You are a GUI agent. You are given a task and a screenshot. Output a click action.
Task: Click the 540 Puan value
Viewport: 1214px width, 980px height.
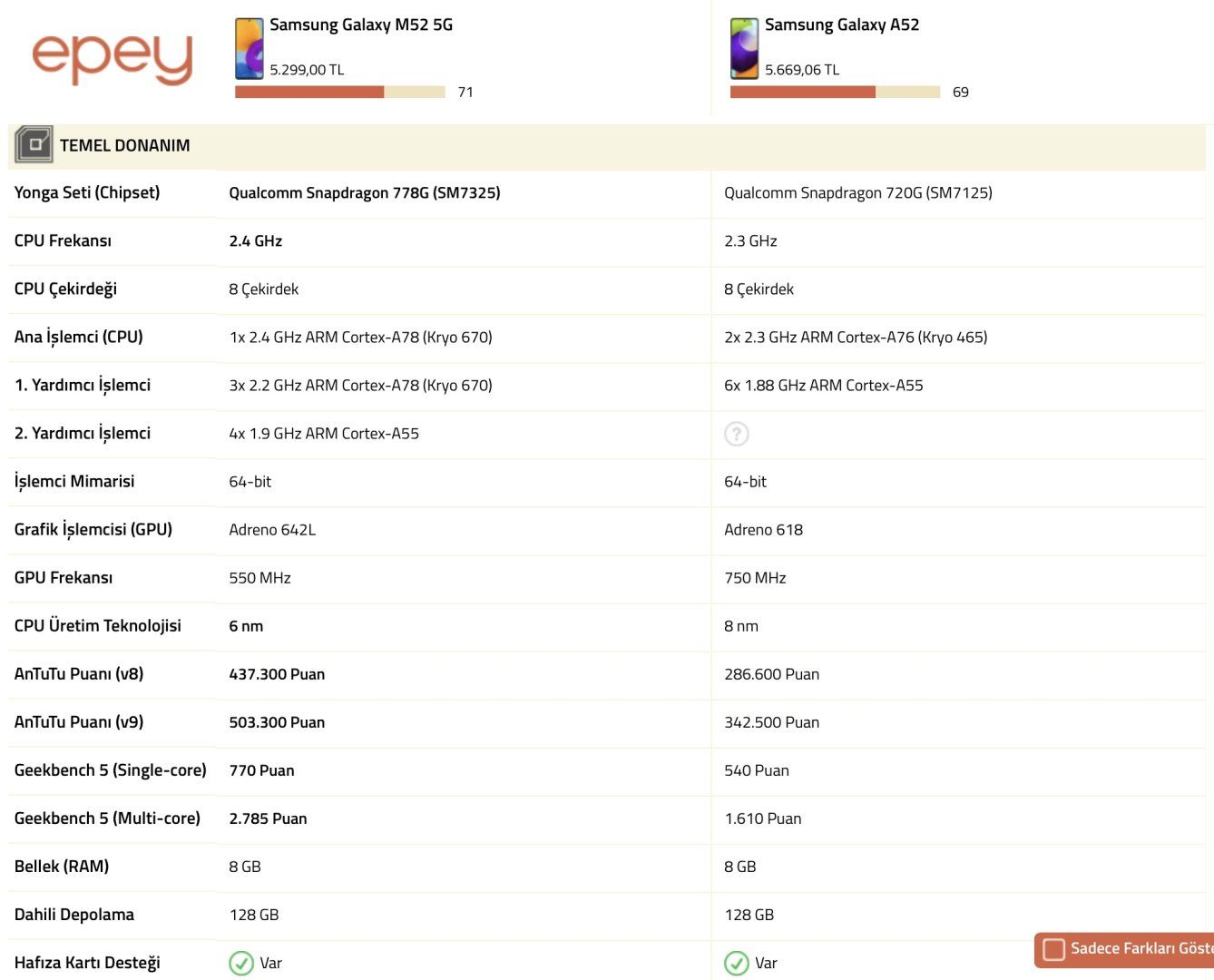[757, 769]
